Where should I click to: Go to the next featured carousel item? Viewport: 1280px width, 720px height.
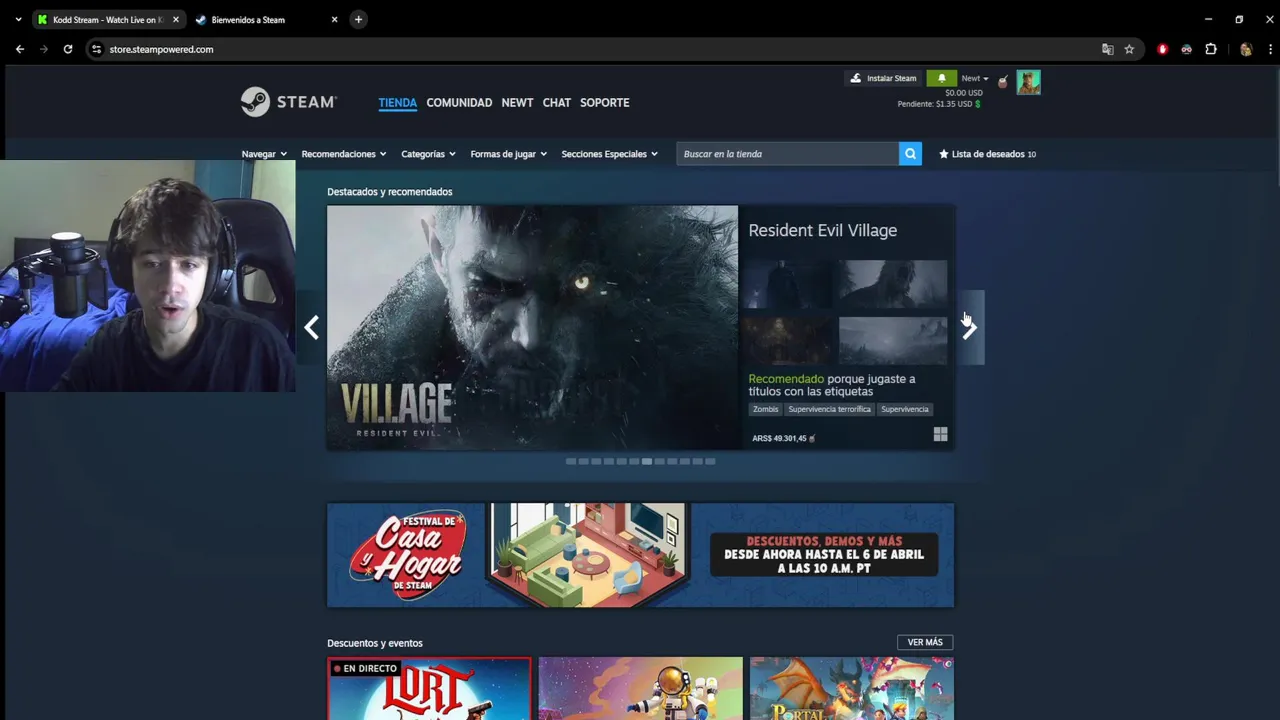(969, 328)
